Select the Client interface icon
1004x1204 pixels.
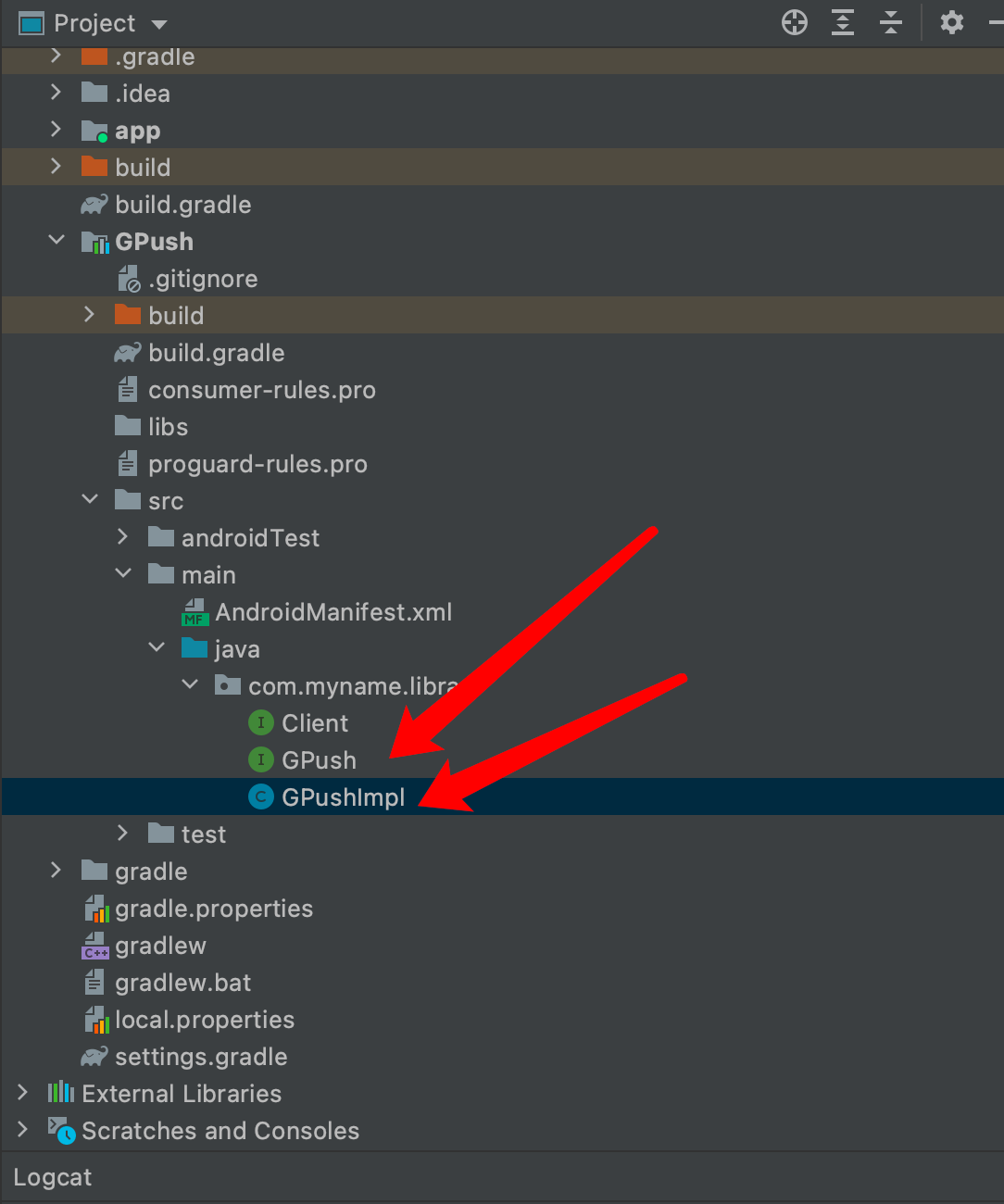coord(261,722)
